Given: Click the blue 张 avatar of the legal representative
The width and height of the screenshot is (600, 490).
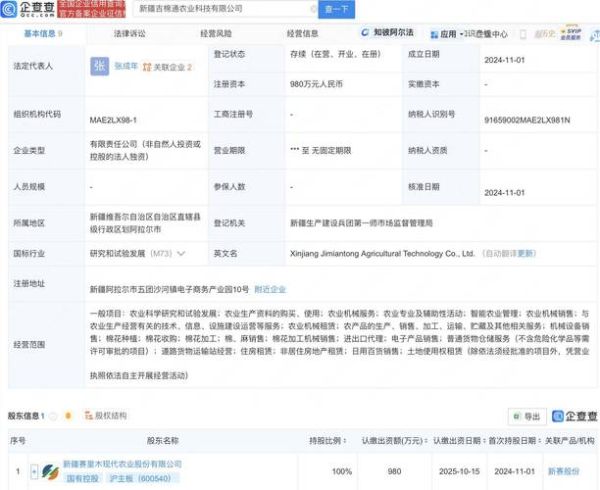Looking at the screenshot, I should [99, 66].
